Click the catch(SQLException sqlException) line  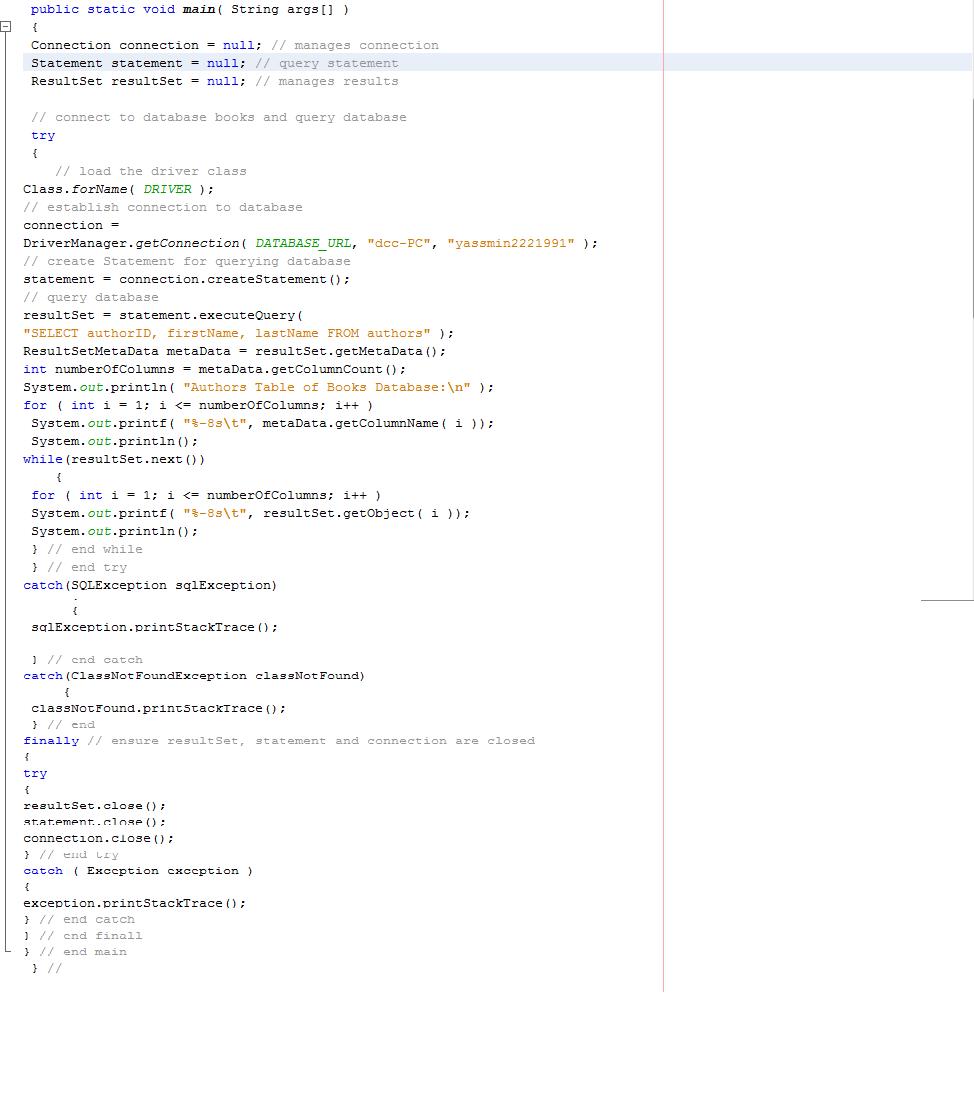click(150, 586)
